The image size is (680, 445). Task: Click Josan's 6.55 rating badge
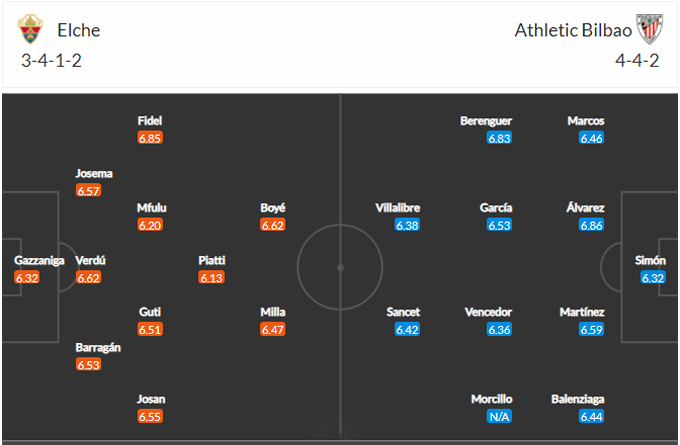[150, 416]
